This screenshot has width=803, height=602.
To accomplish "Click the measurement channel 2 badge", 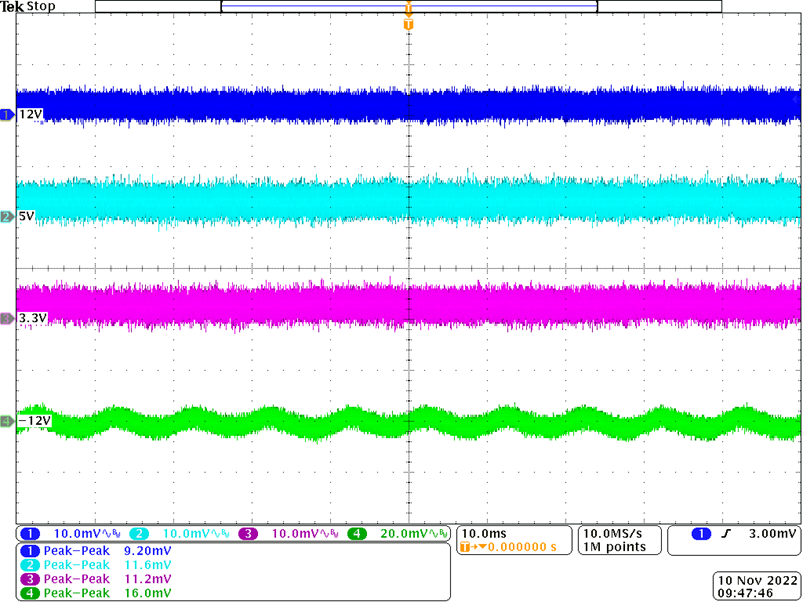I will 30,565.
